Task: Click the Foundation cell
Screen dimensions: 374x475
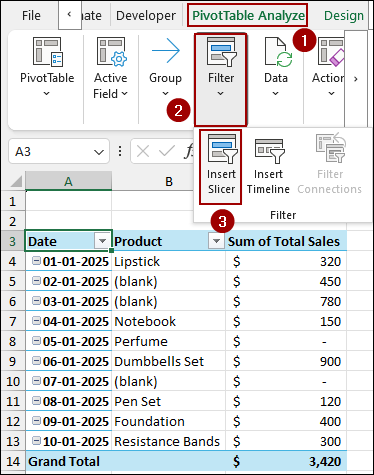Action: [x=169, y=421]
